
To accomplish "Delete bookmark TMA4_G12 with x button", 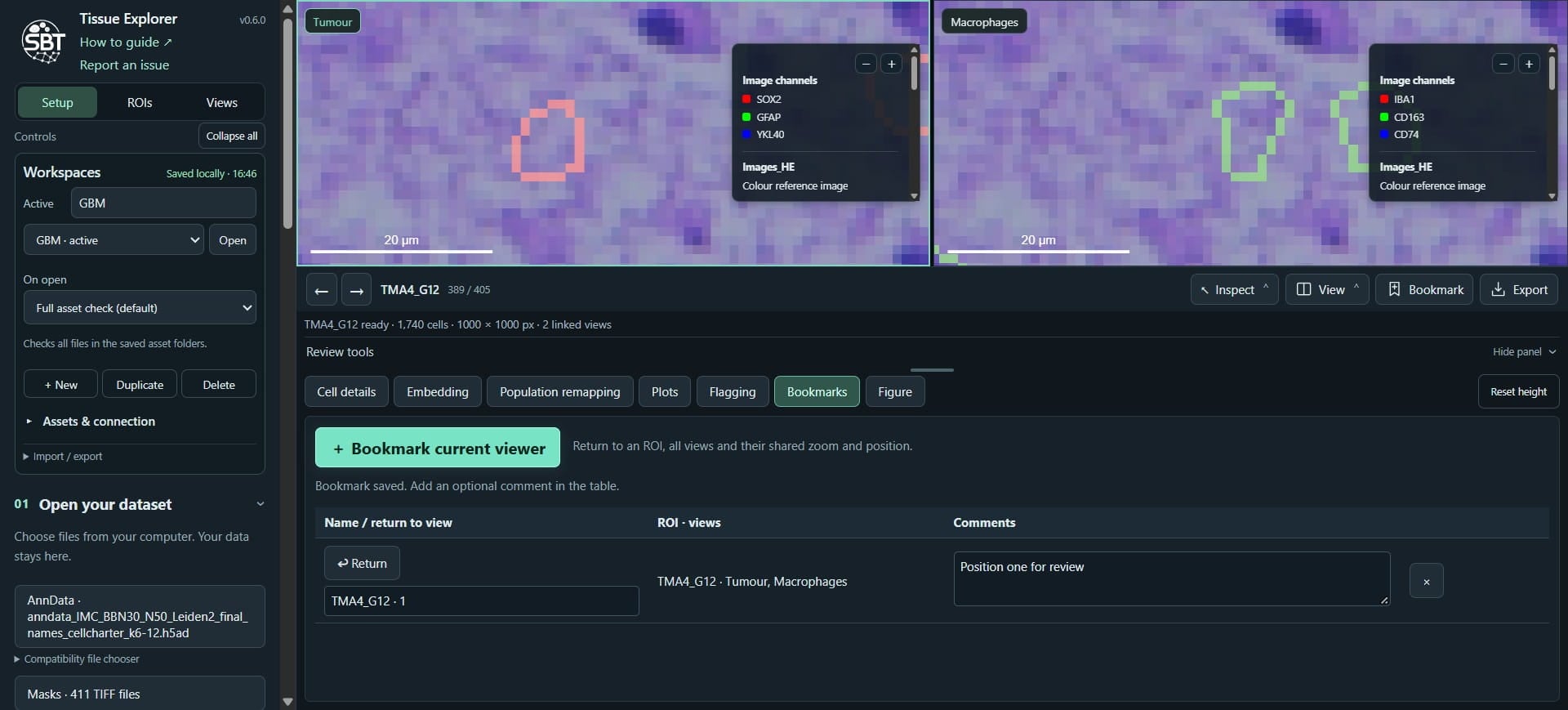I will click(x=1426, y=581).
